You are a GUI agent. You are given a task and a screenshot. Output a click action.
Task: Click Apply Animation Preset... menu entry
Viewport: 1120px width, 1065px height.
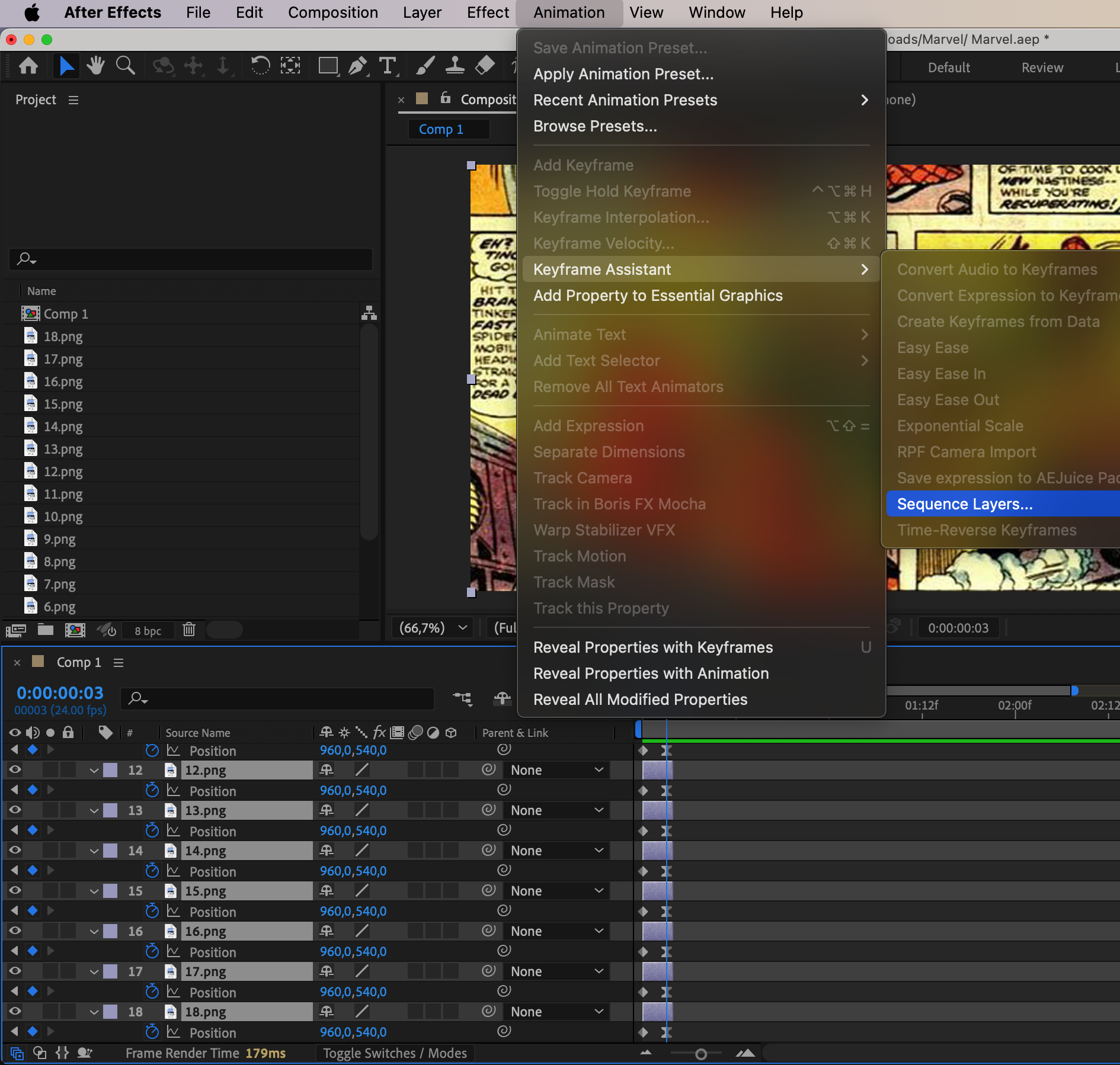point(623,74)
